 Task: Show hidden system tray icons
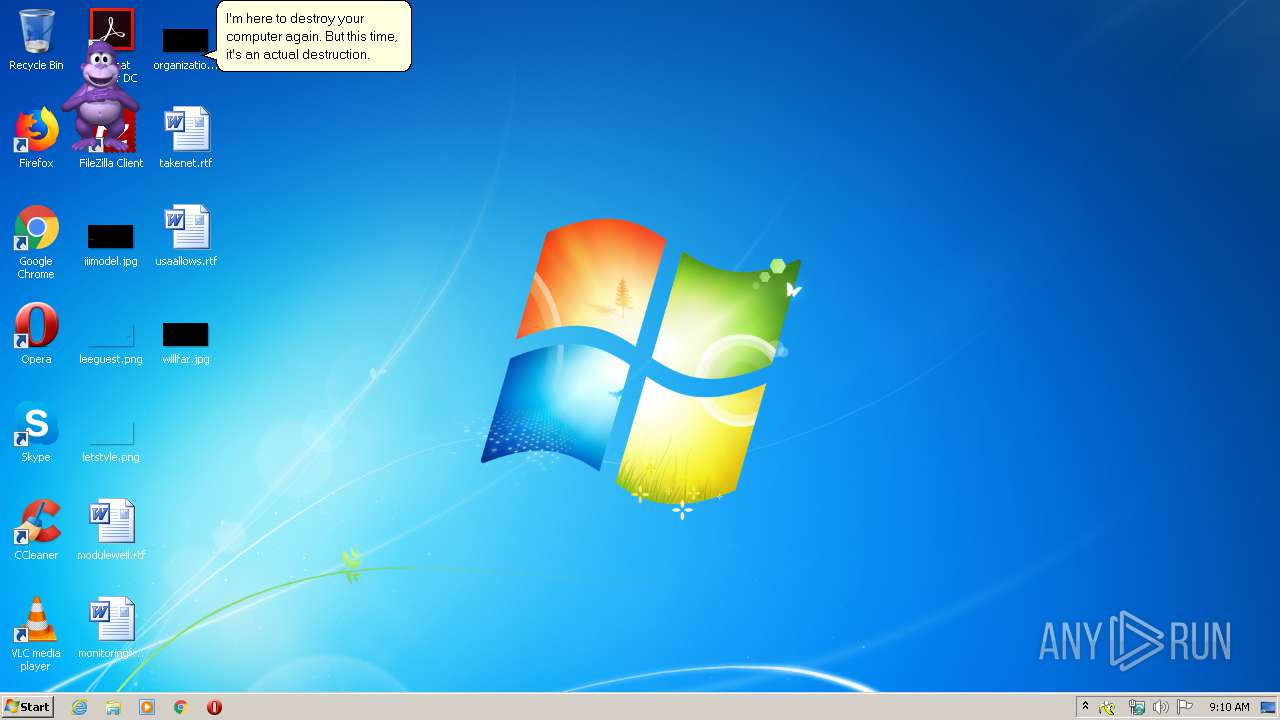(1085, 707)
